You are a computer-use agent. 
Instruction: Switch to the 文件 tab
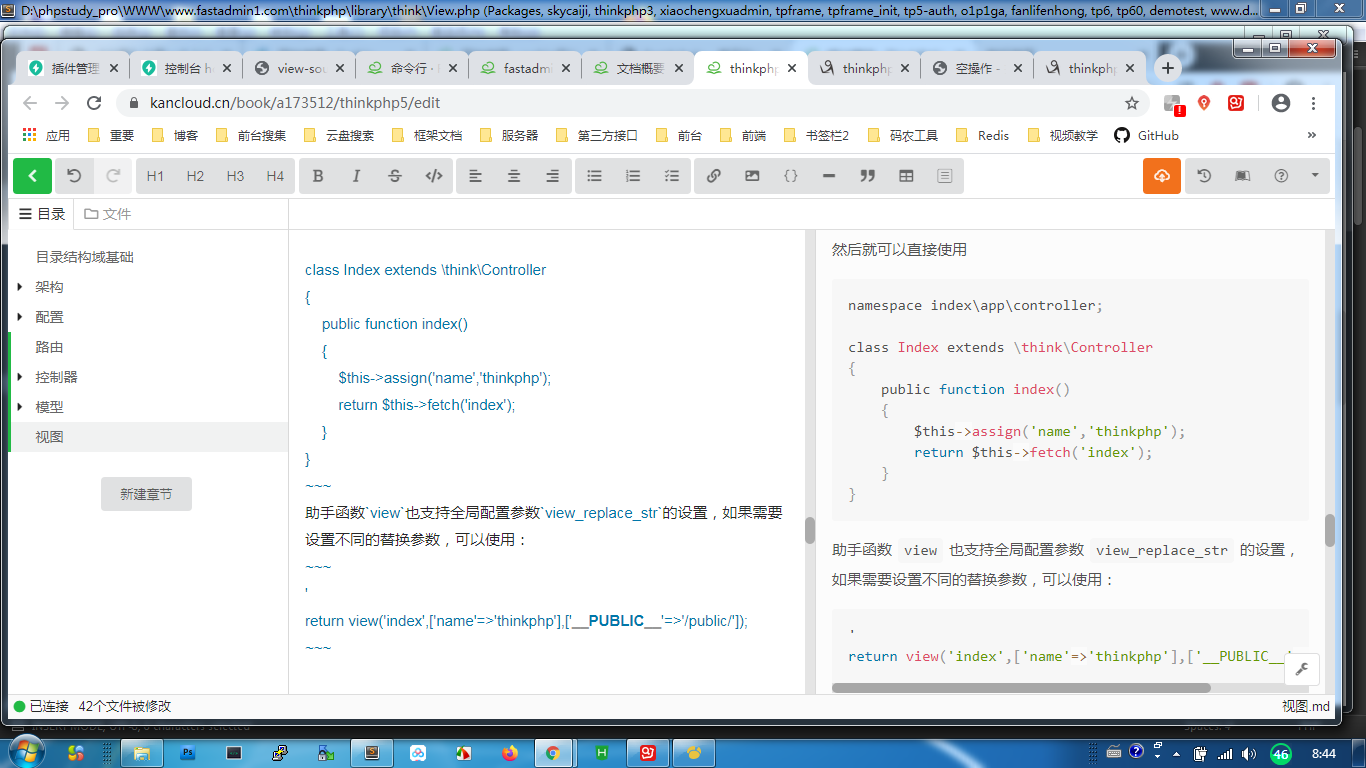click(x=108, y=214)
